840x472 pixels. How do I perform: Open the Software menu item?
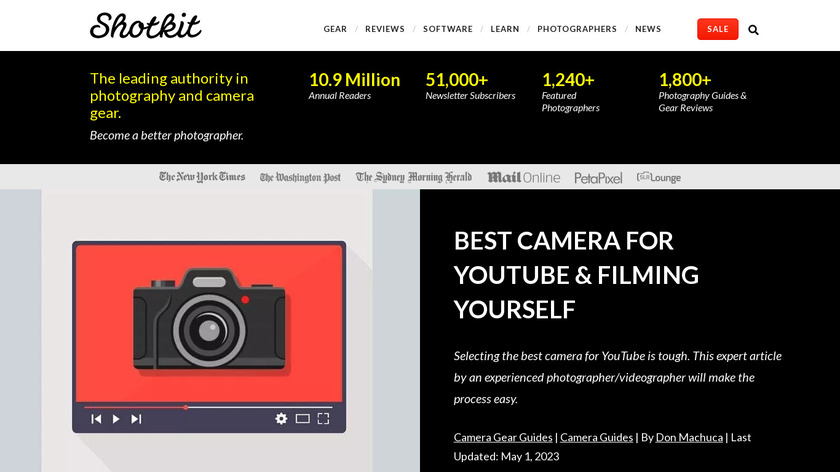pyautogui.click(x=447, y=29)
